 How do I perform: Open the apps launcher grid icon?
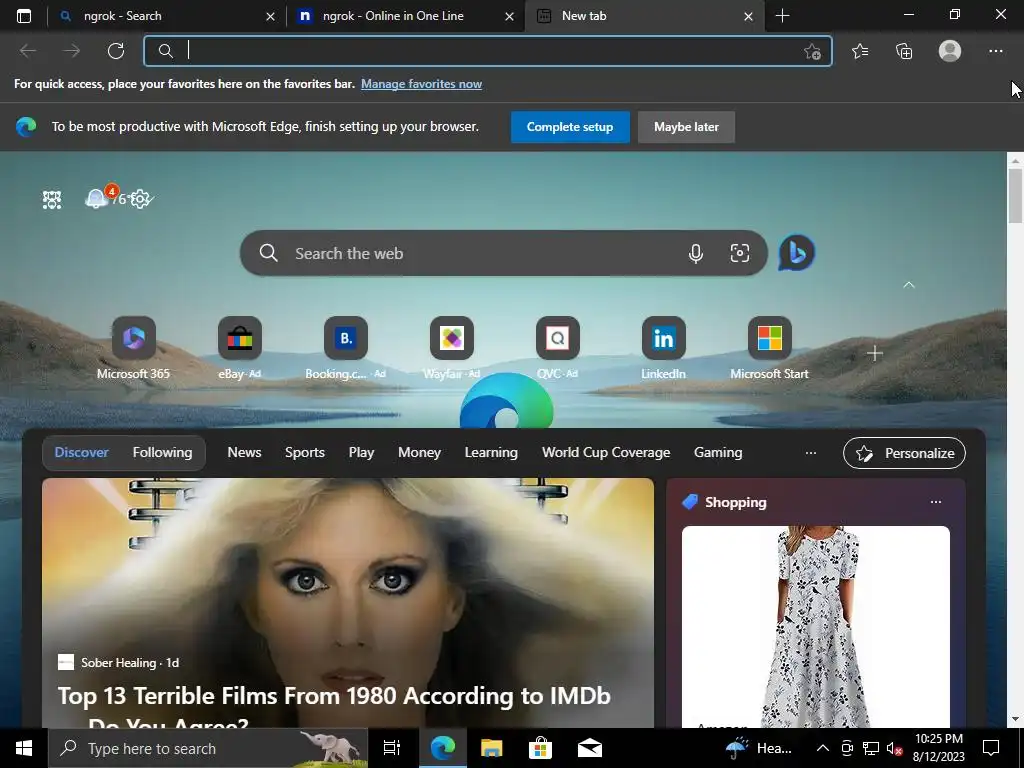tap(52, 199)
